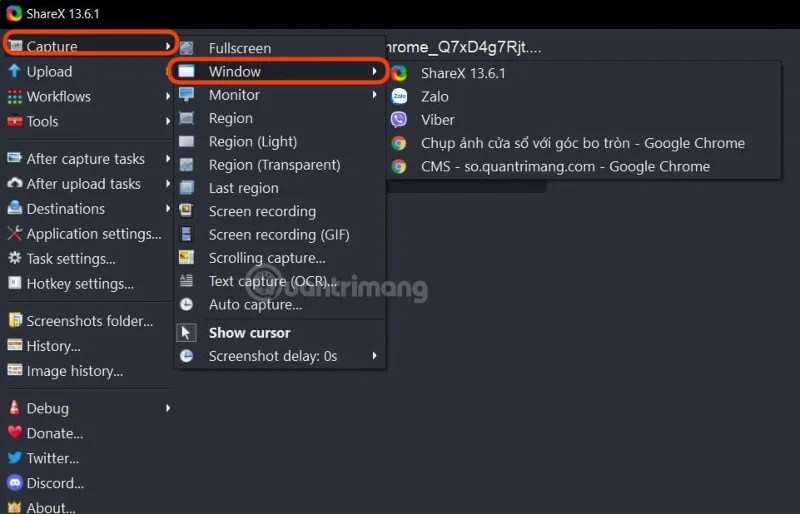Click the ShareX logo in title bar
The image size is (800, 514).
pos(14,13)
